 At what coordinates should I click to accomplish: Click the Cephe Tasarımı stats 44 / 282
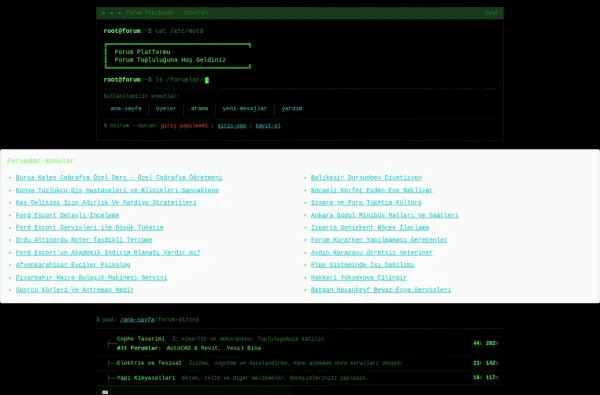pos(486,343)
